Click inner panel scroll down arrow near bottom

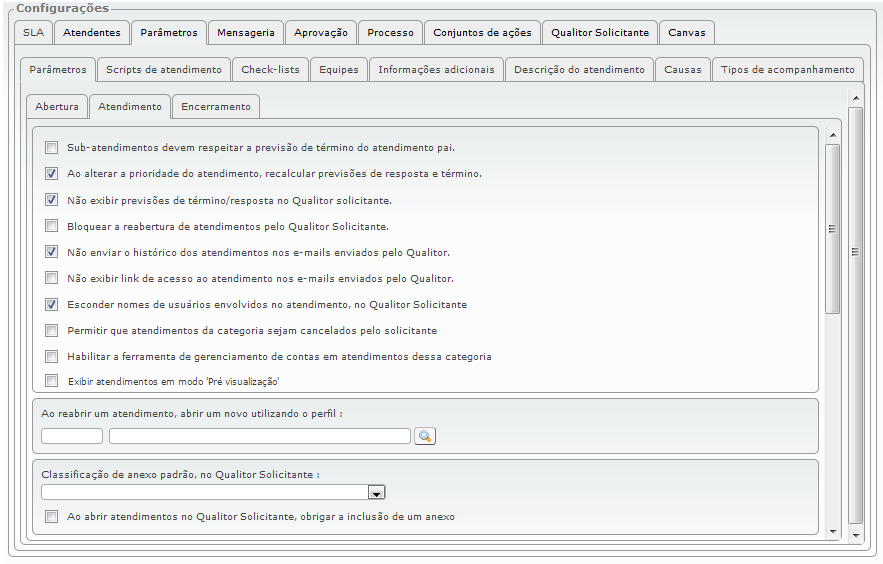(x=833, y=531)
